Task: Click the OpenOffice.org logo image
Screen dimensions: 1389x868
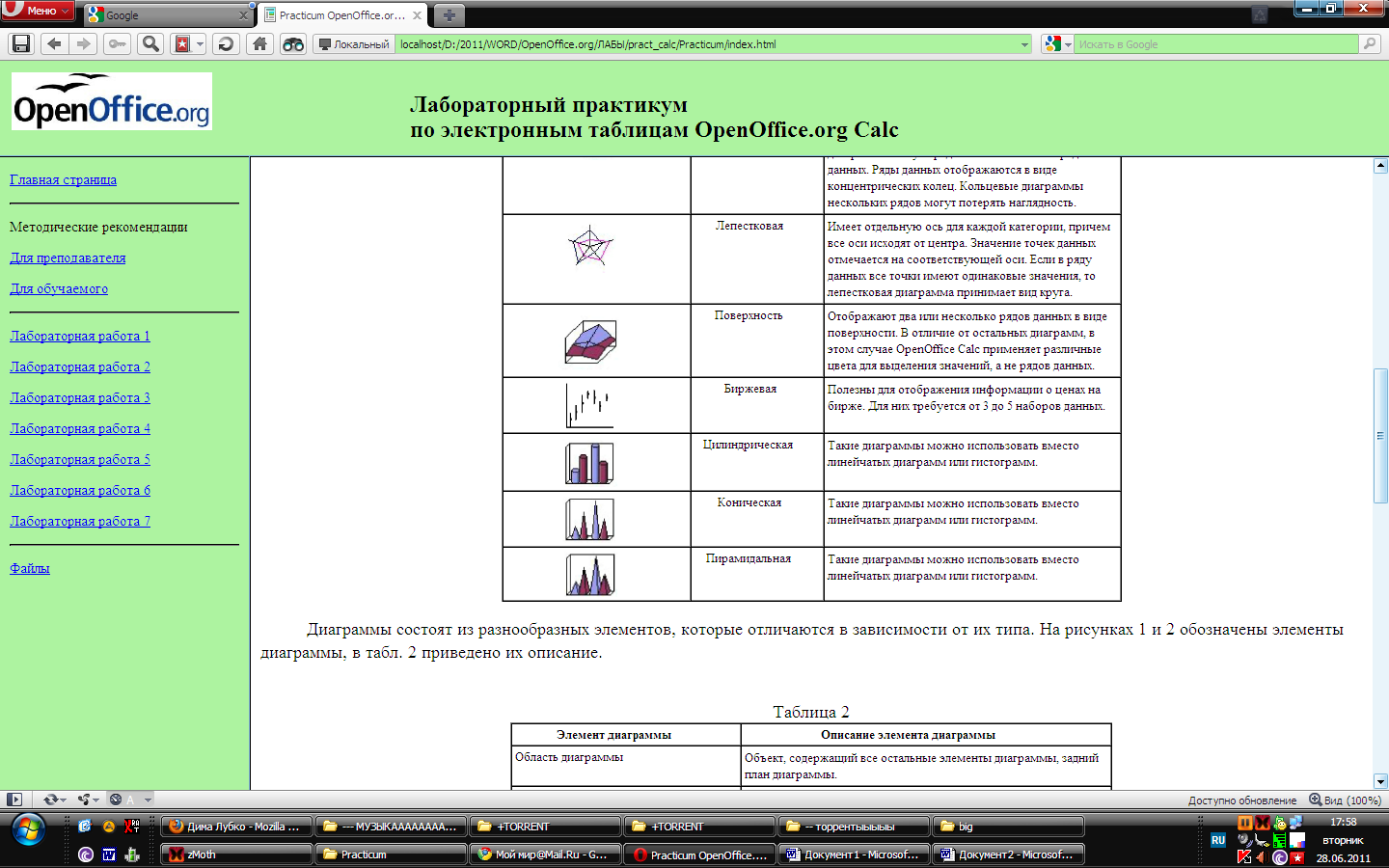Action: tap(112, 101)
